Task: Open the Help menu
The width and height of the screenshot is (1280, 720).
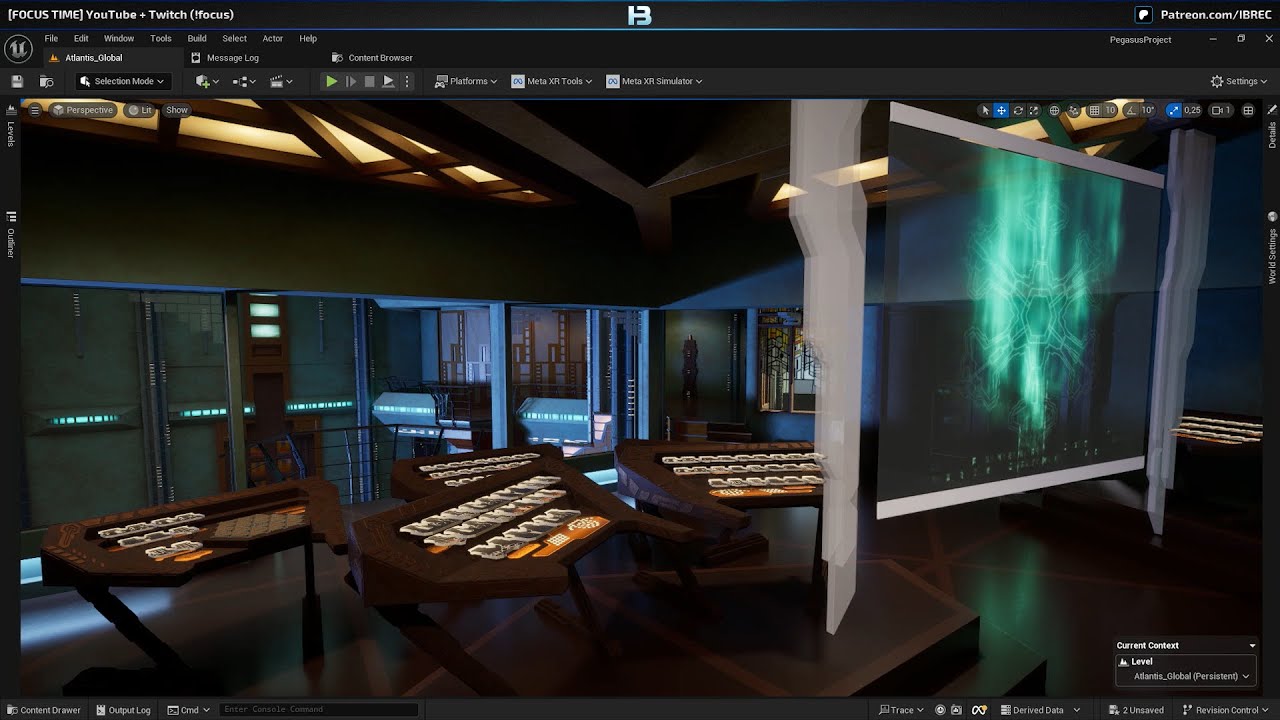Action: [x=308, y=38]
